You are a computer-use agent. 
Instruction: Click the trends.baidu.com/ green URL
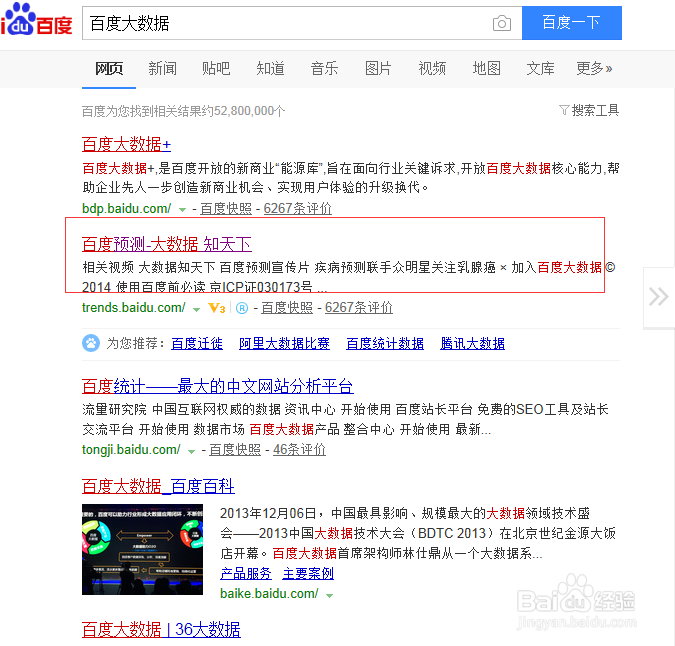click(x=133, y=308)
